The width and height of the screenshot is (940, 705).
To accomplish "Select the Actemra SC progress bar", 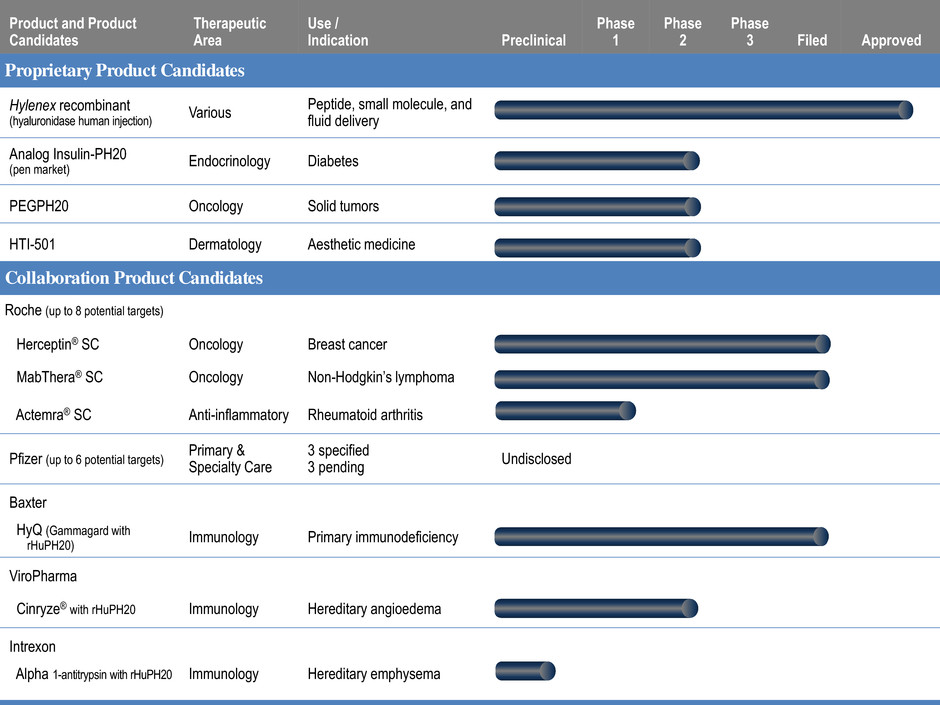I will click(x=565, y=411).
